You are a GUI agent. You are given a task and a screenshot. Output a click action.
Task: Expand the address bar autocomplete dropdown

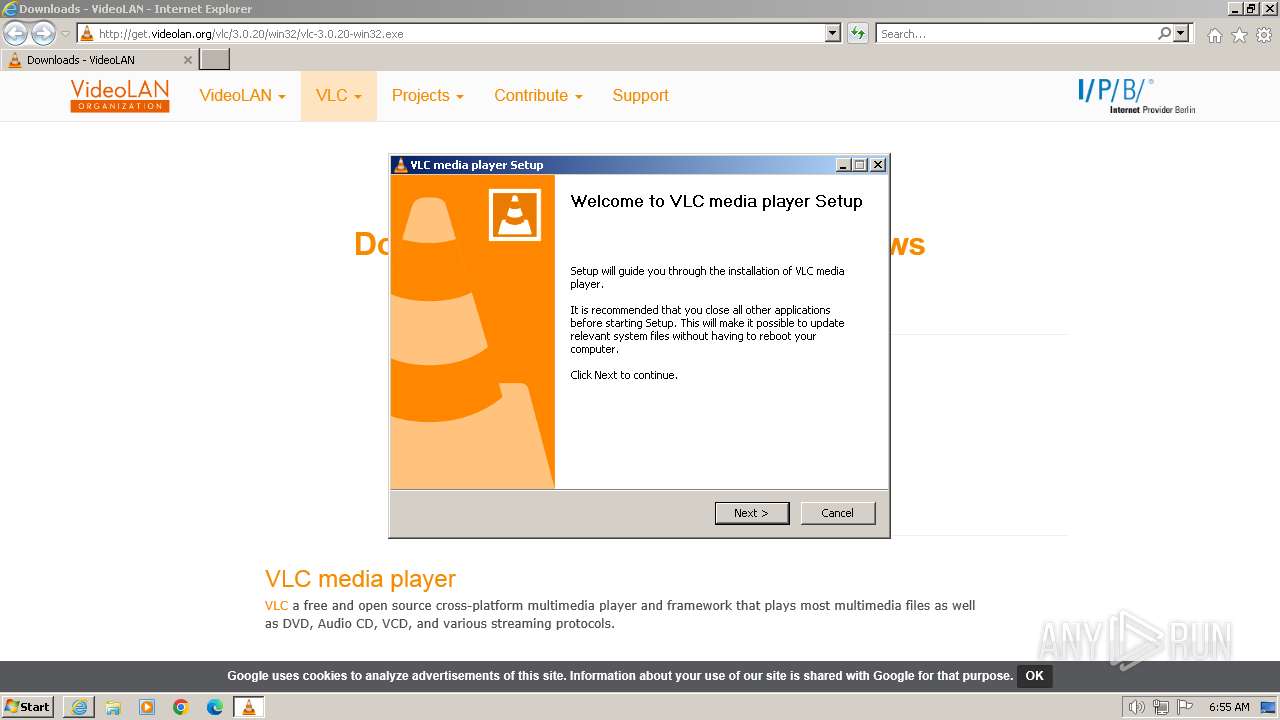click(833, 33)
